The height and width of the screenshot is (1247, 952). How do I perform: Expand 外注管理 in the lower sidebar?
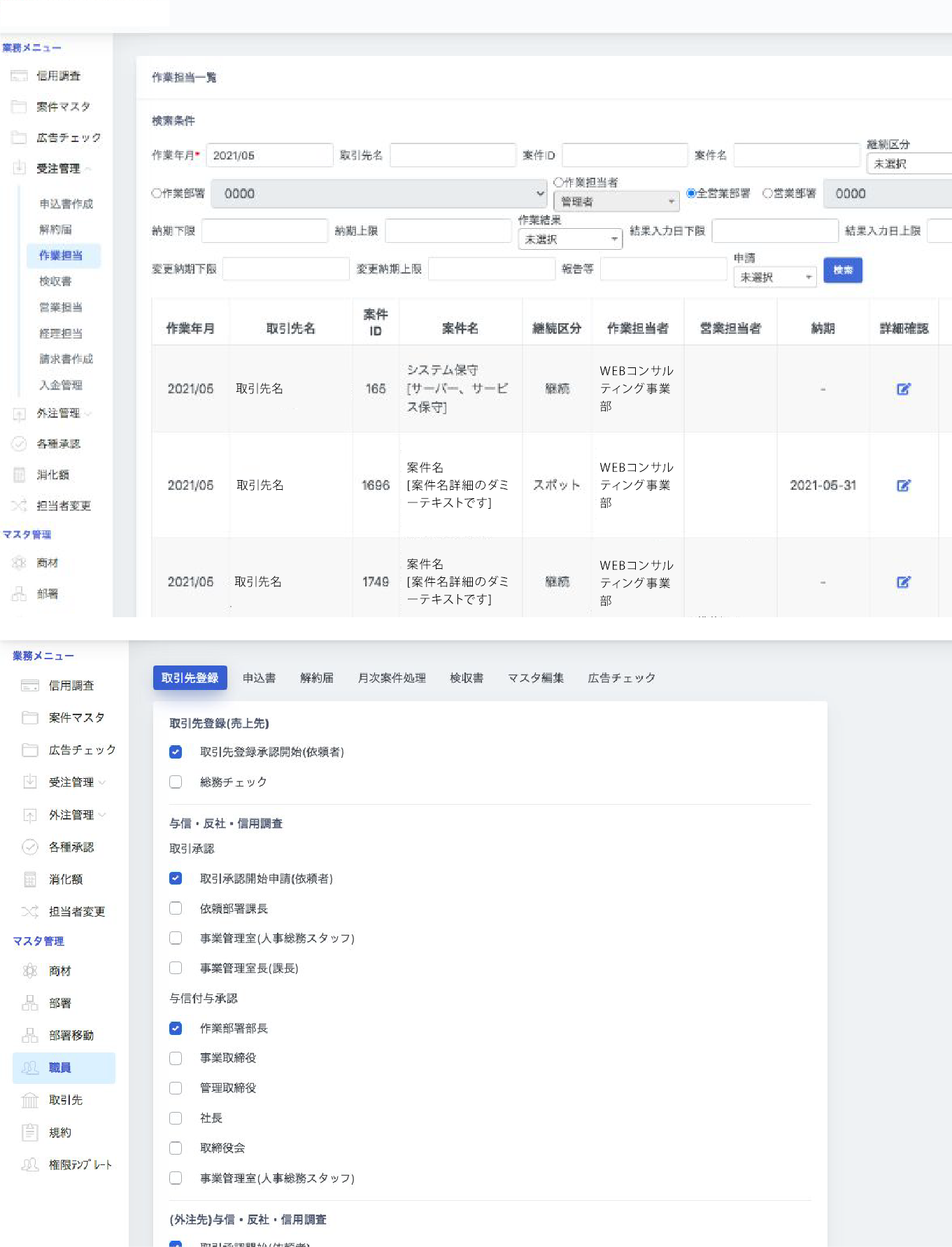[71, 815]
